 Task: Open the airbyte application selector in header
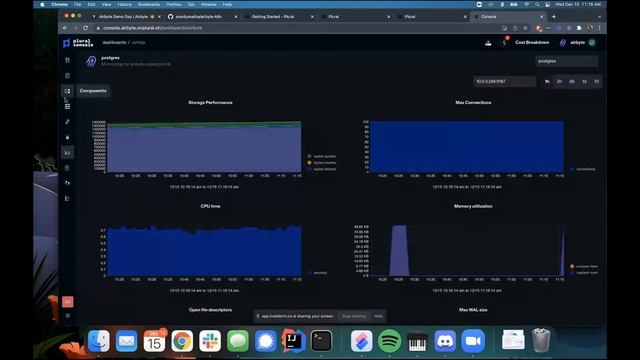pos(573,42)
